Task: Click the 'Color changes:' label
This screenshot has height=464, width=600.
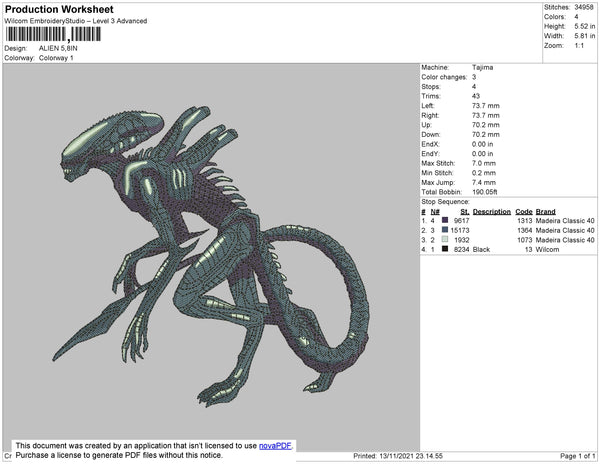Action: [x=444, y=77]
